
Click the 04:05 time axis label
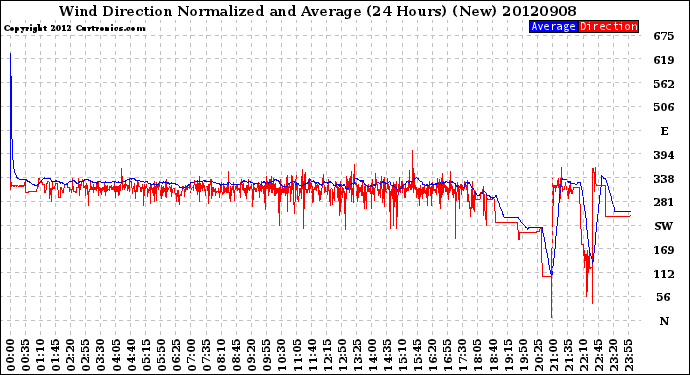[116, 355]
